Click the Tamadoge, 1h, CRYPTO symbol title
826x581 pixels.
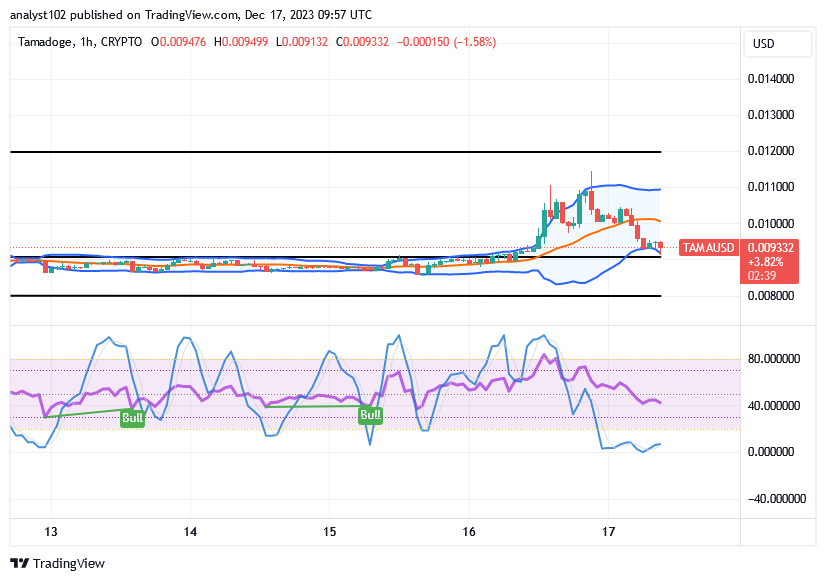pyautogui.click(x=81, y=42)
